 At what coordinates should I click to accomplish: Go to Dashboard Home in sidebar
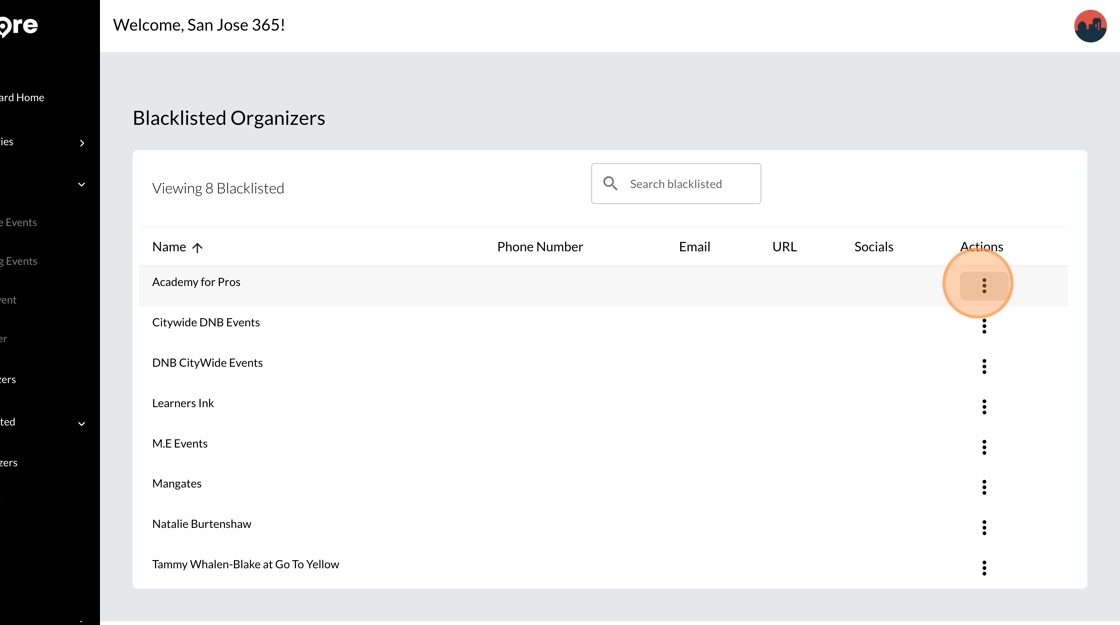point(23,98)
